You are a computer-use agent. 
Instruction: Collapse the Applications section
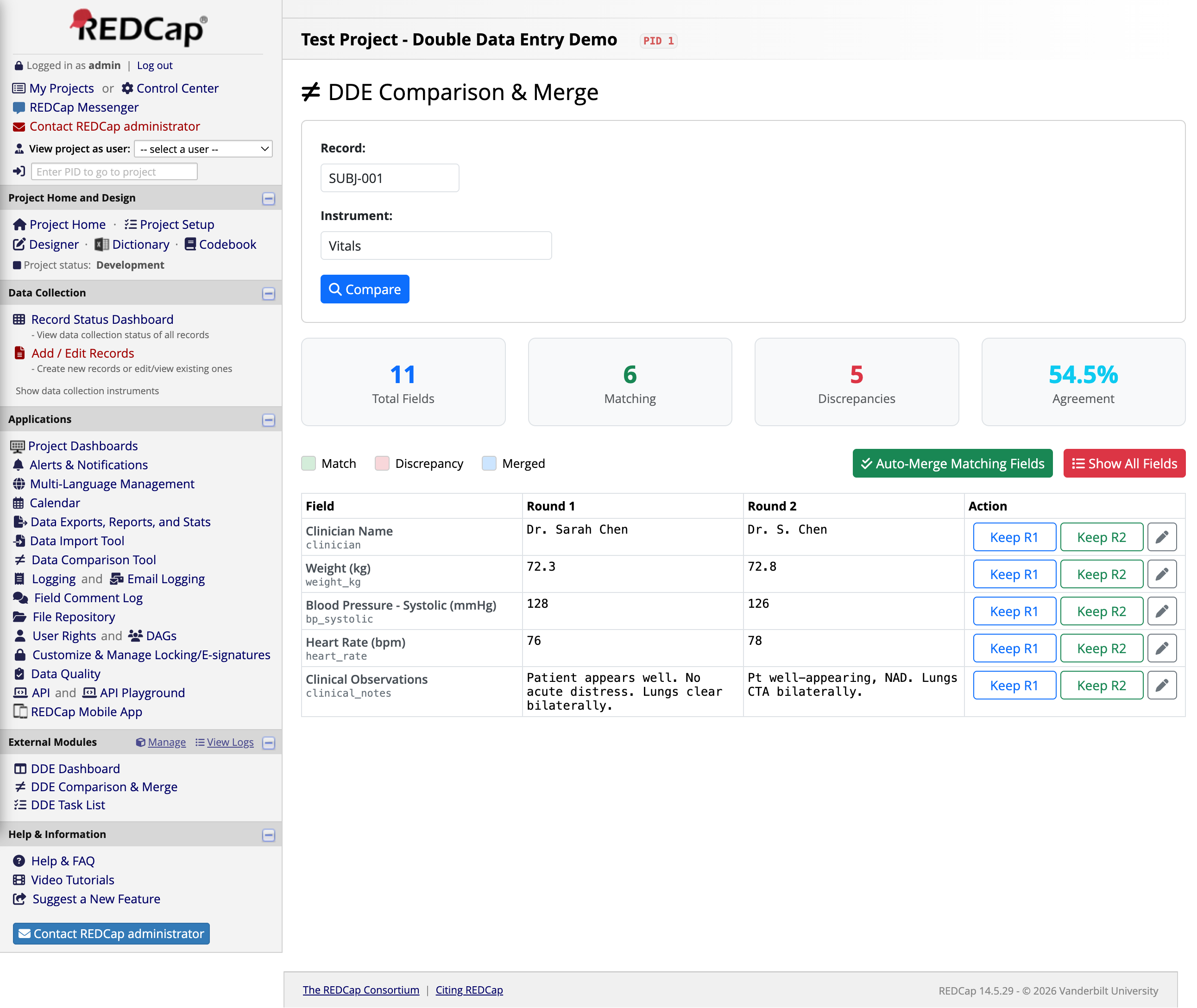point(269,421)
